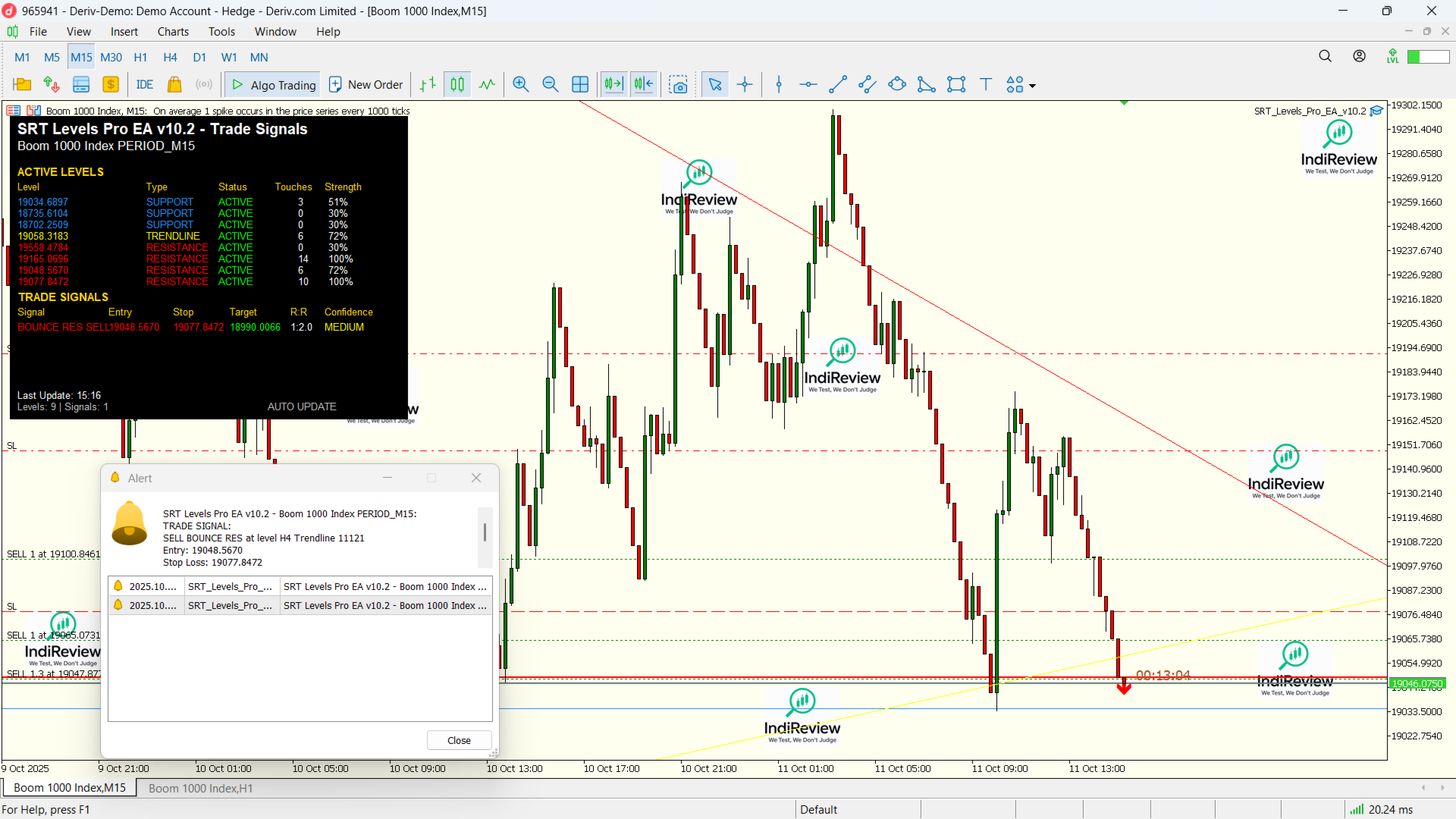This screenshot has width=1456, height=819.
Task: Open the Charts menu
Action: pos(173,32)
